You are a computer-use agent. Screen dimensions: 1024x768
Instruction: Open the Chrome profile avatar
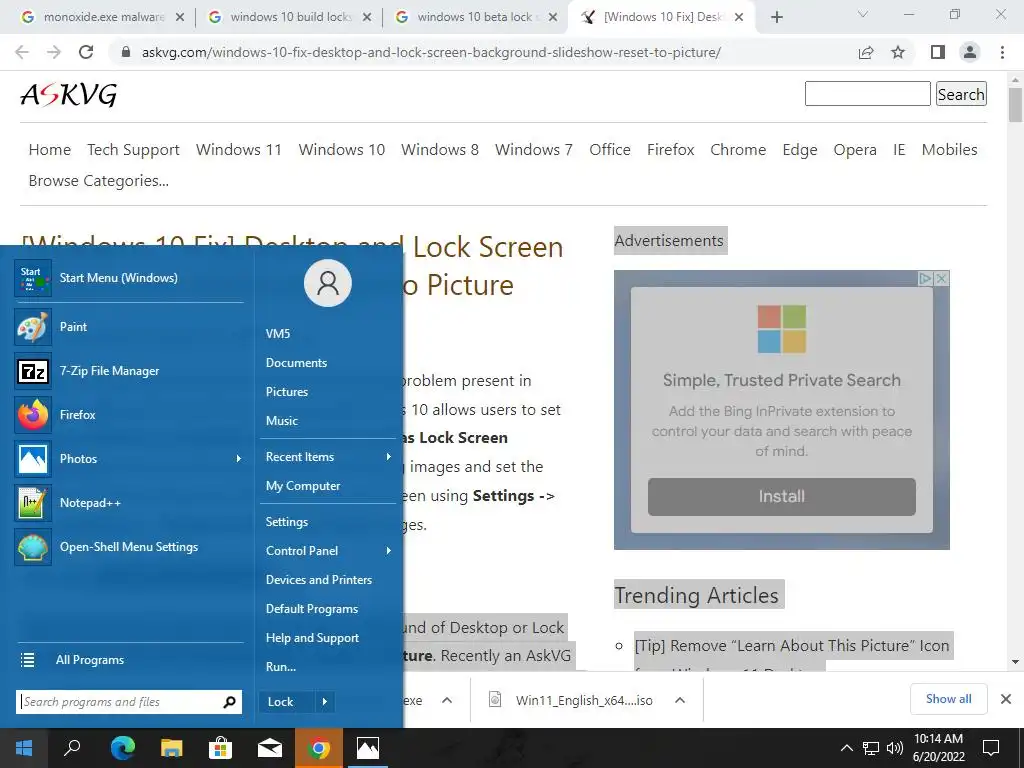pos(970,52)
